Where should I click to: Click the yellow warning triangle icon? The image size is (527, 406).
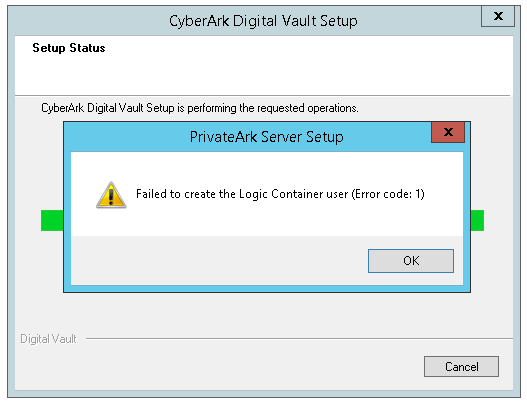111,195
